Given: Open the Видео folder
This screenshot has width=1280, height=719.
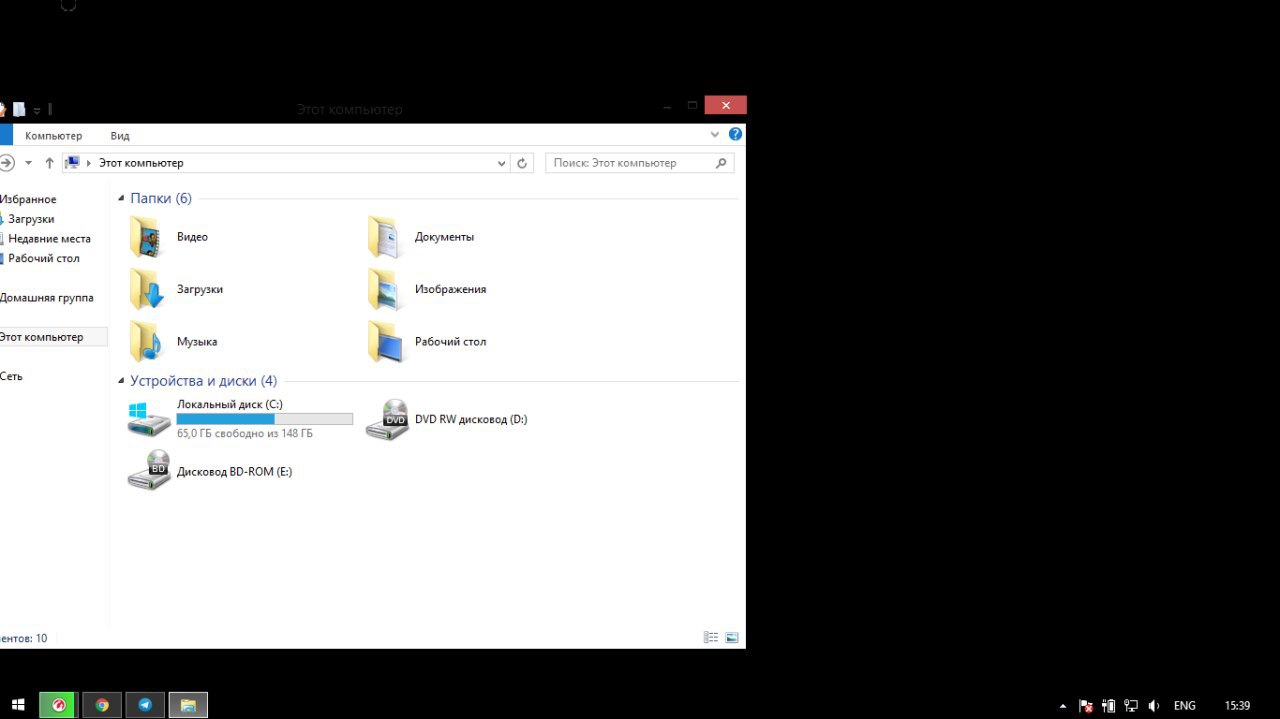Looking at the screenshot, I should pos(168,237).
